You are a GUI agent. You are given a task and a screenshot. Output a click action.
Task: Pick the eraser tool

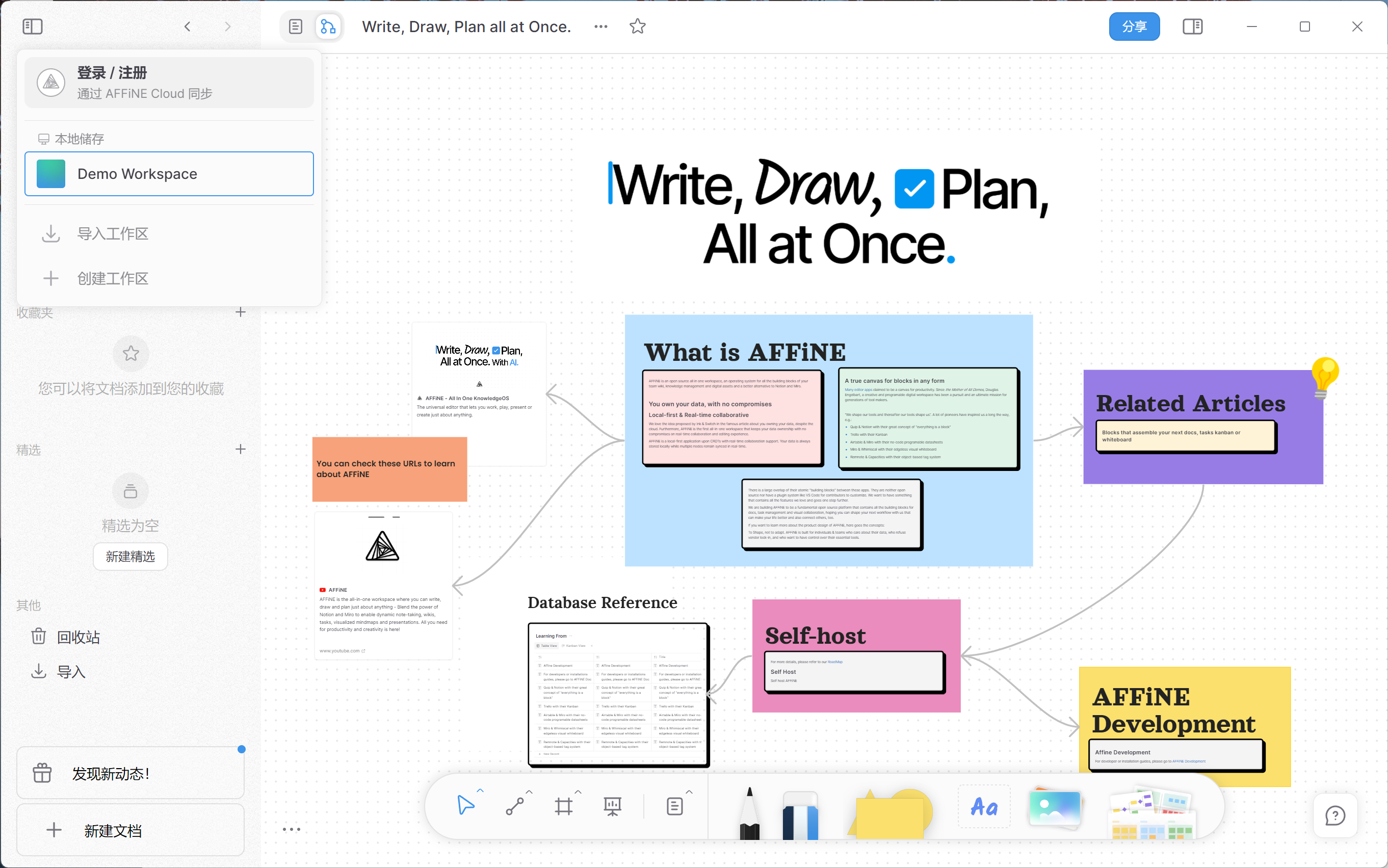pos(800,816)
